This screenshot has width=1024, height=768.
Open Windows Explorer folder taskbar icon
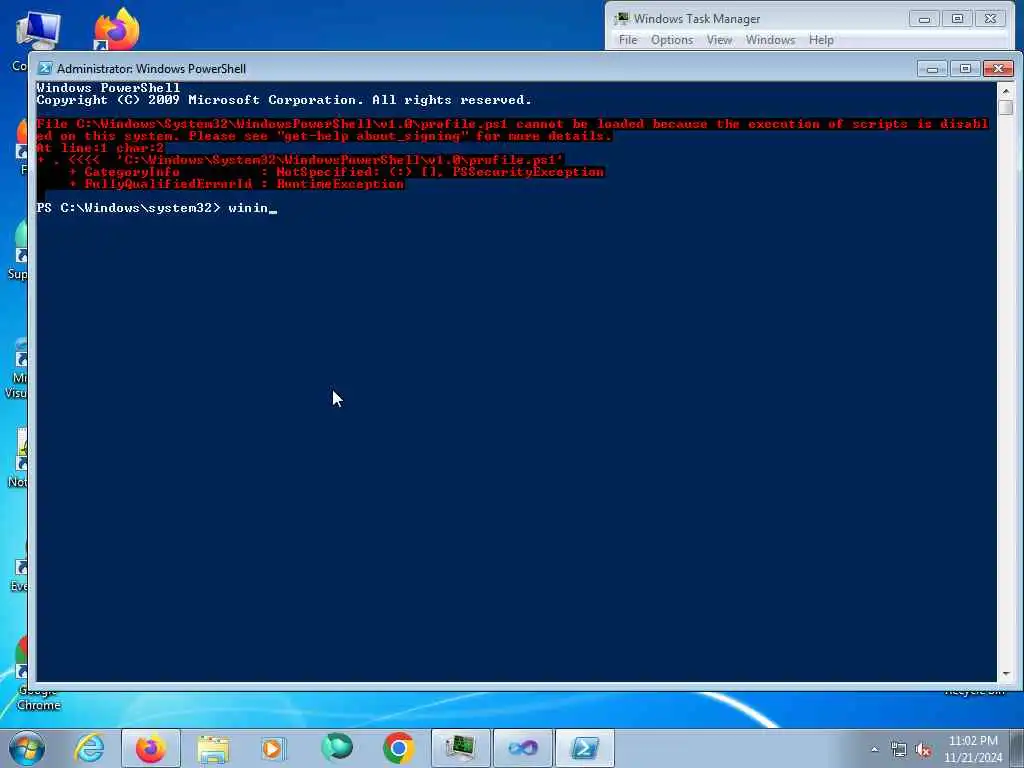tap(213, 748)
